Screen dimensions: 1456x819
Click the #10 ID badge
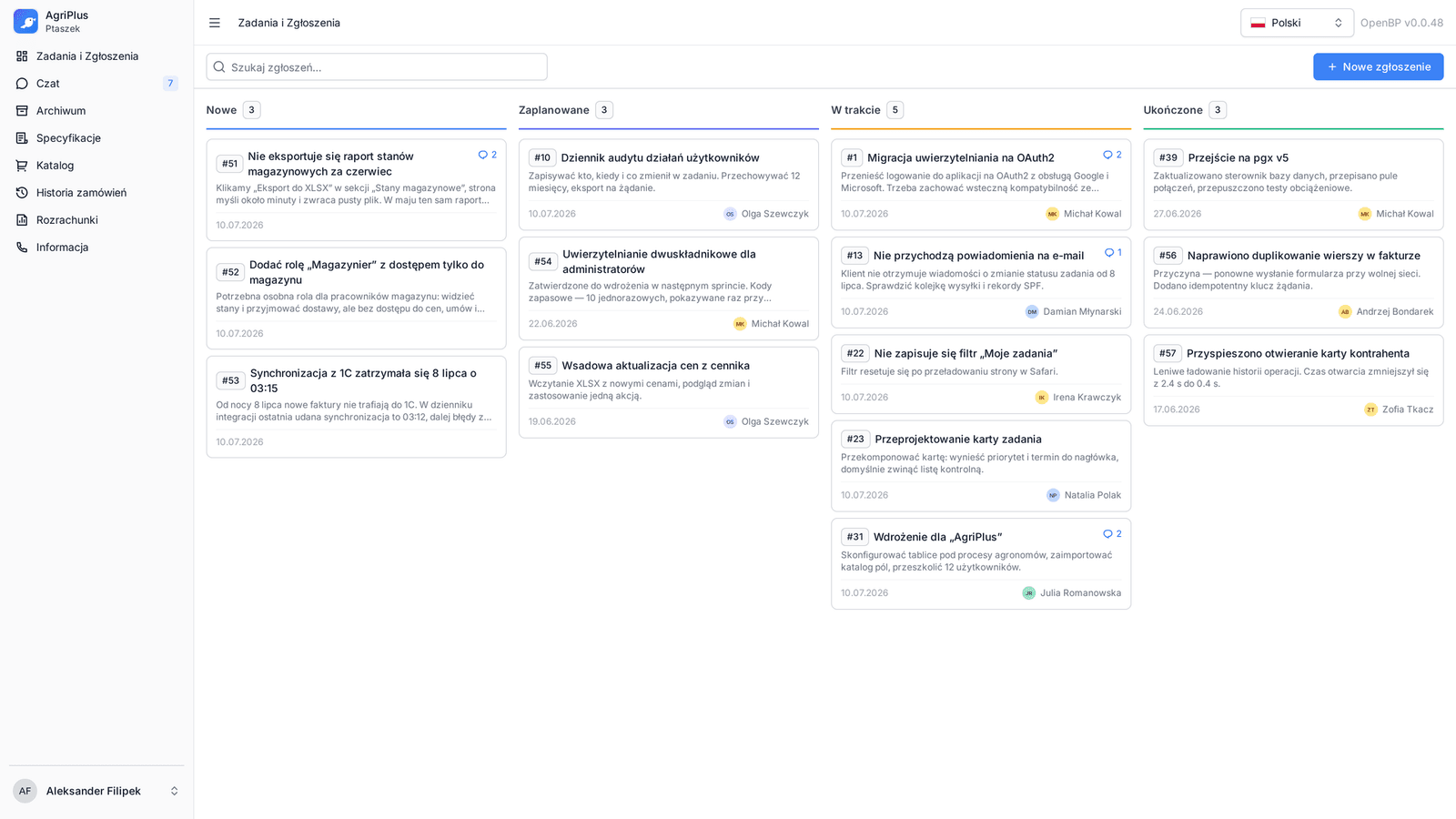tap(542, 157)
